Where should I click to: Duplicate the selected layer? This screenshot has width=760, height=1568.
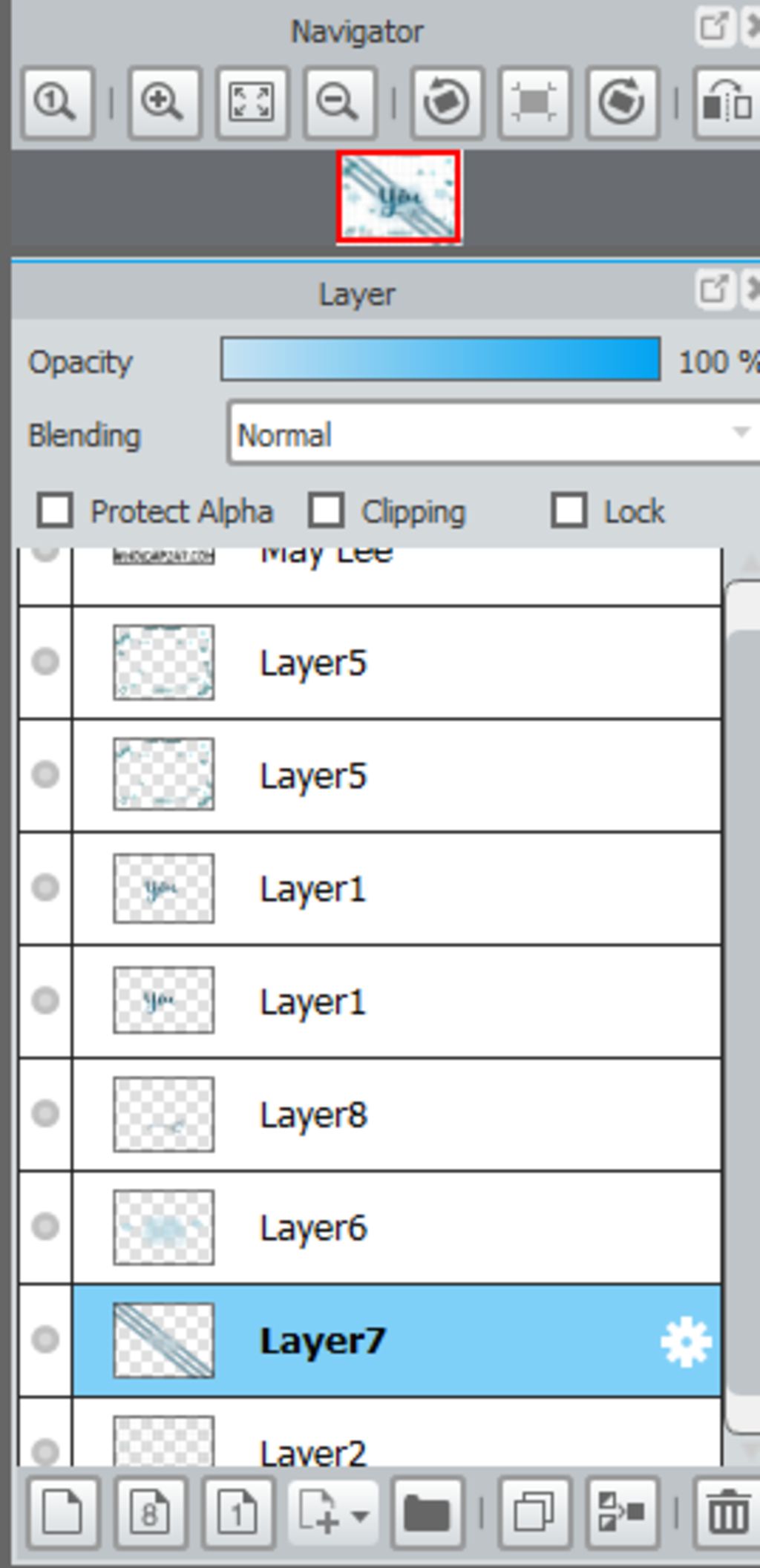[534, 1512]
